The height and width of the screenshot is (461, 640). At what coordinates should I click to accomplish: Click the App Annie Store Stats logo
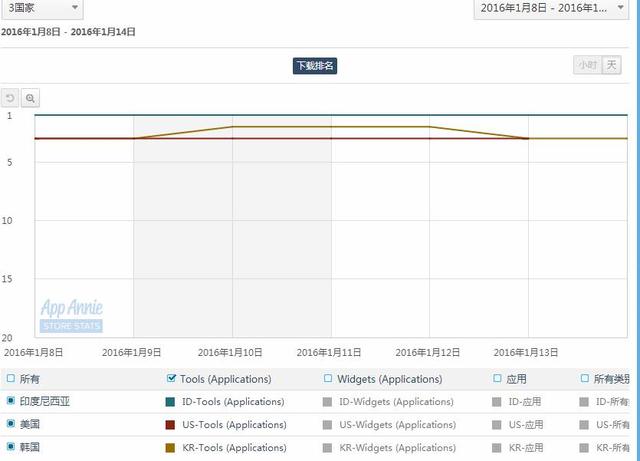click(71, 316)
